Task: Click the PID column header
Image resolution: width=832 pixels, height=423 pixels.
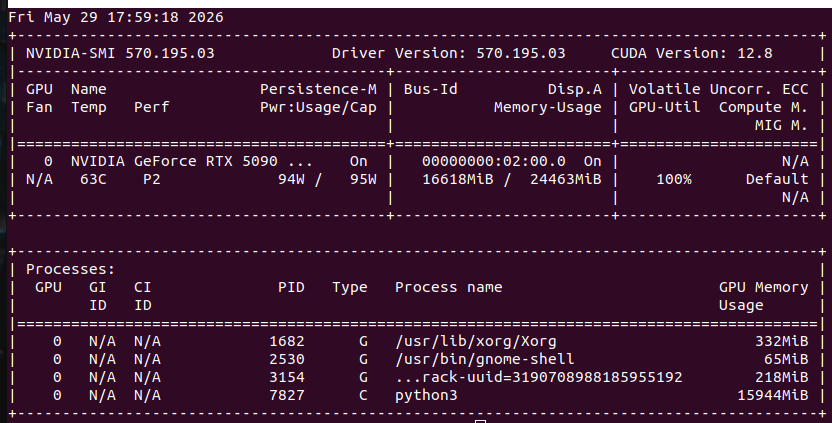Action: pyautogui.click(x=291, y=287)
